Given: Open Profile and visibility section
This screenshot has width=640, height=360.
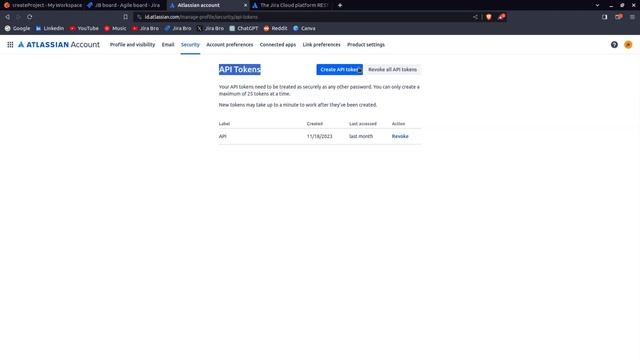Looking at the screenshot, I should (132, 44).
